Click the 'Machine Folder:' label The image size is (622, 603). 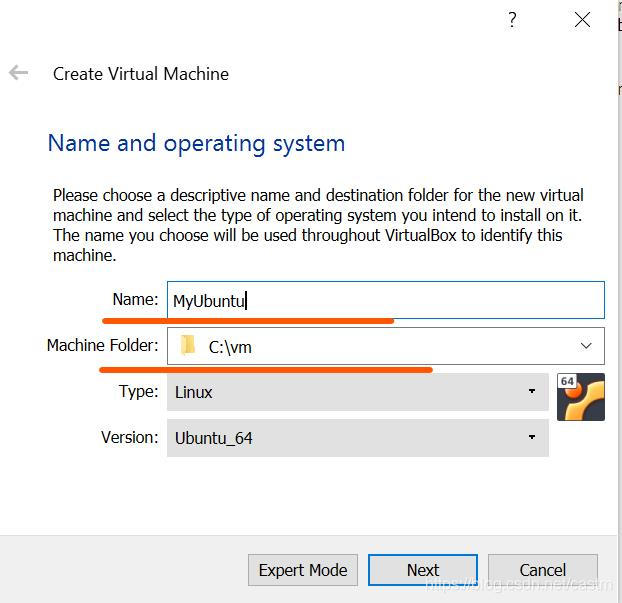pos(103,345)
